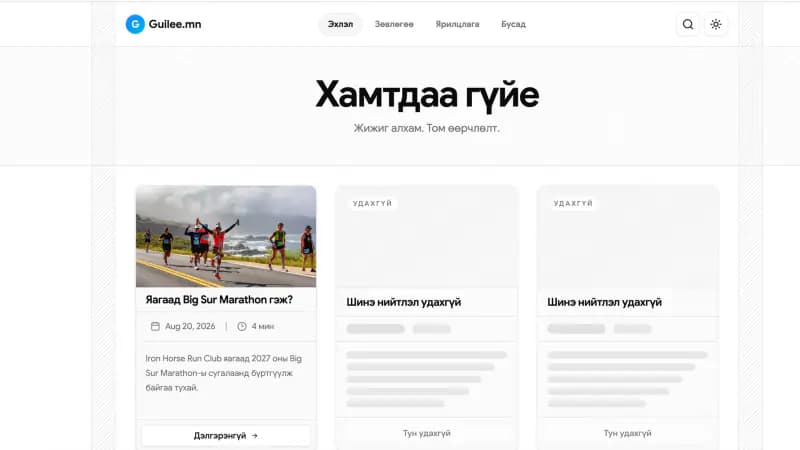
Task: Open the Зөвлөгөө nav item
Action: 394,24
